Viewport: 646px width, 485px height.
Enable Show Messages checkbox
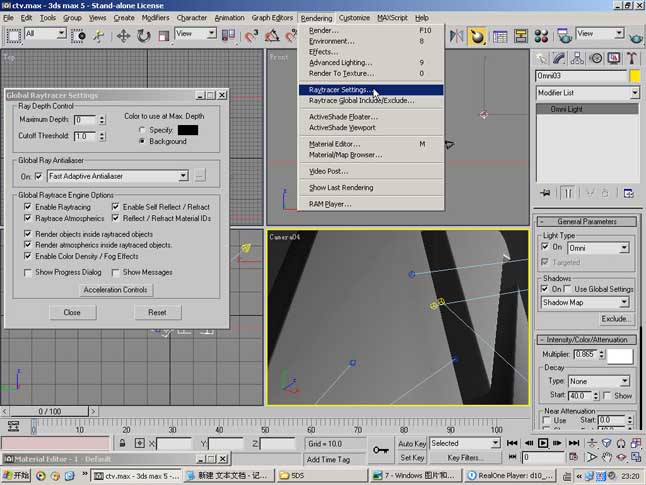[115, 272]
